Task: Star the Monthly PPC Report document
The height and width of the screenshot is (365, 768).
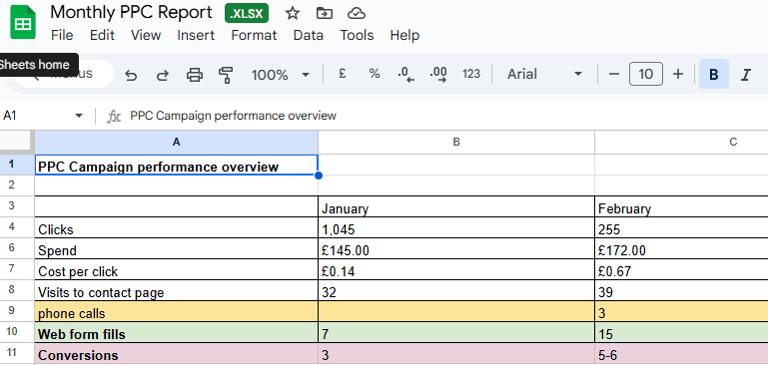Action: pos(292,14)
